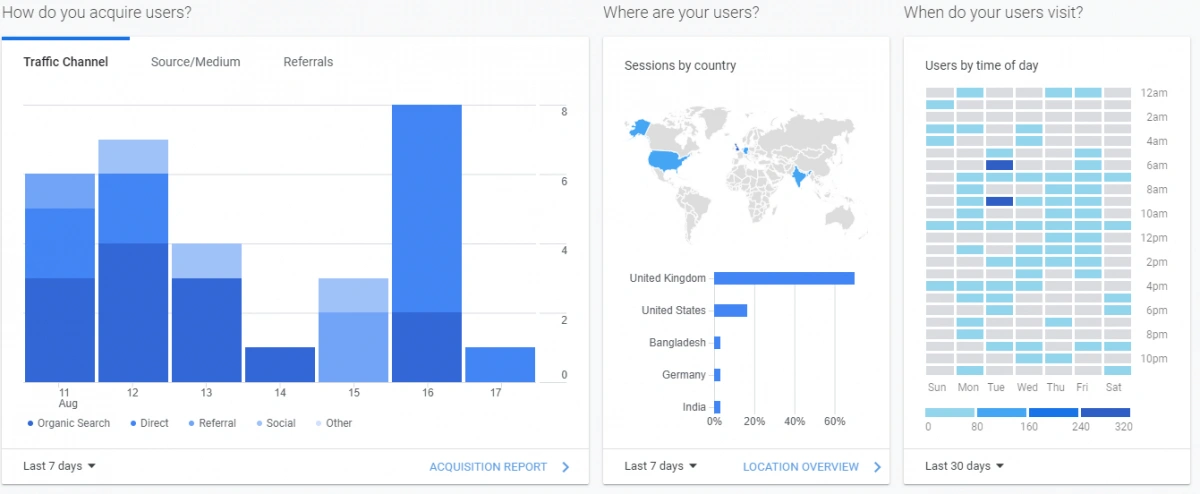Click the chevron arrow beside Acquisition Report
This screenshot has width=1200, height=494.
click(x=565, y=467)
